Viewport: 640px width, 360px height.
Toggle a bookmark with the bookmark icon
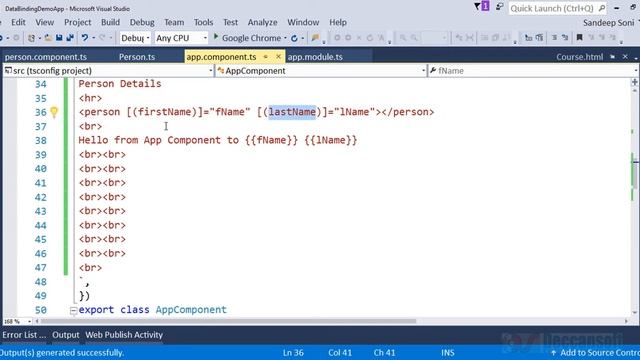pyautogui.click(x=579, y=38)
